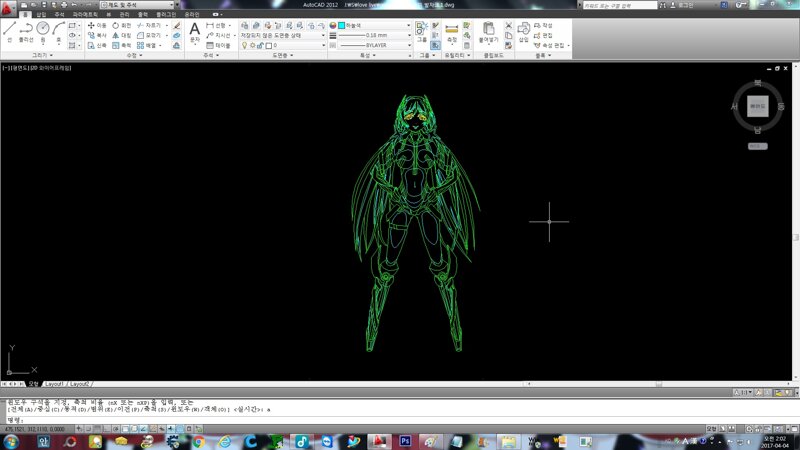The height and width of the screenshot is (450, 800).
Task: Click the Print icon in quick access toolbar
Action: coord(64,5)
